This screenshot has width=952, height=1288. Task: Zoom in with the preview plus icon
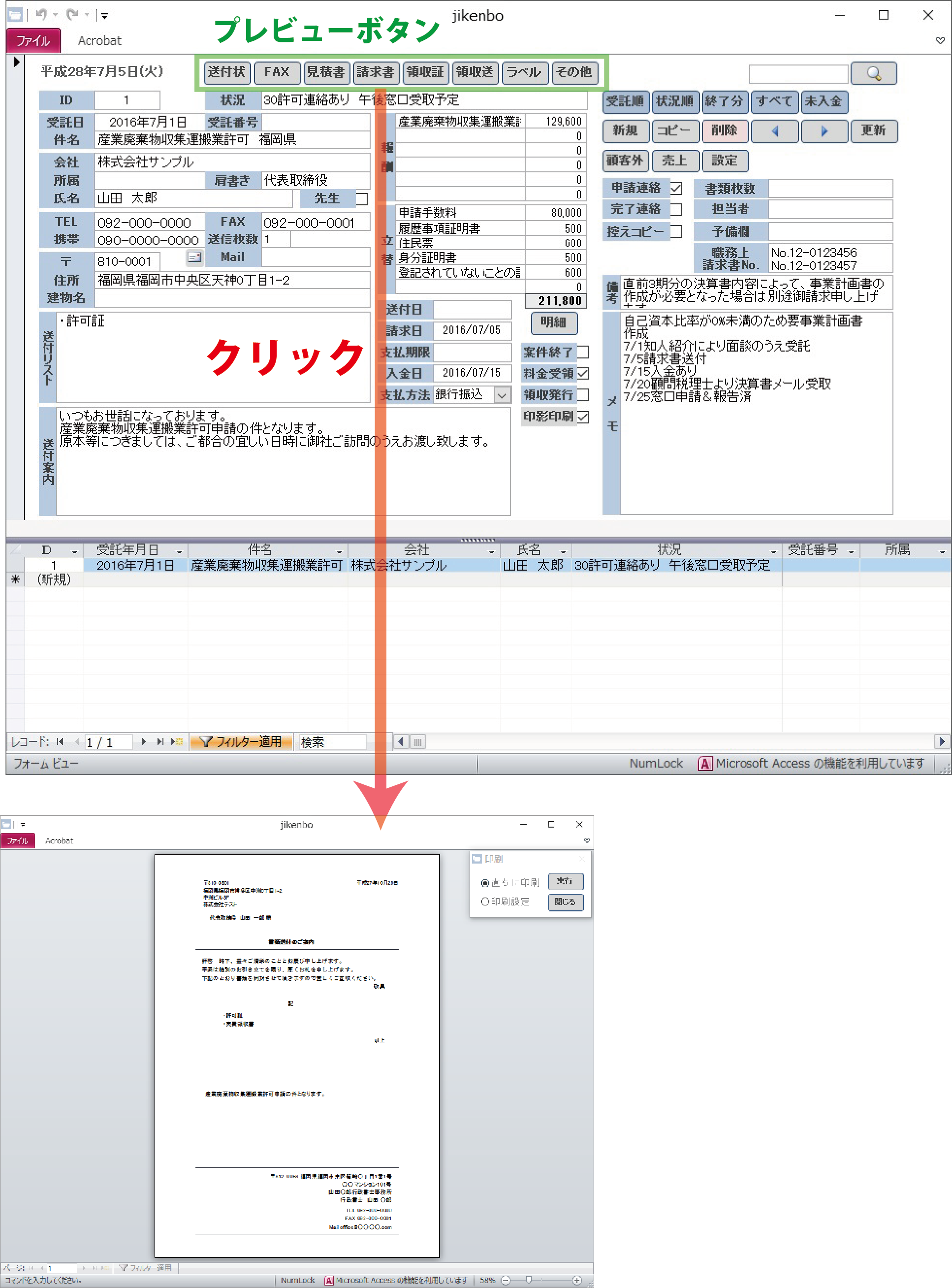[x=576, y=1280]
